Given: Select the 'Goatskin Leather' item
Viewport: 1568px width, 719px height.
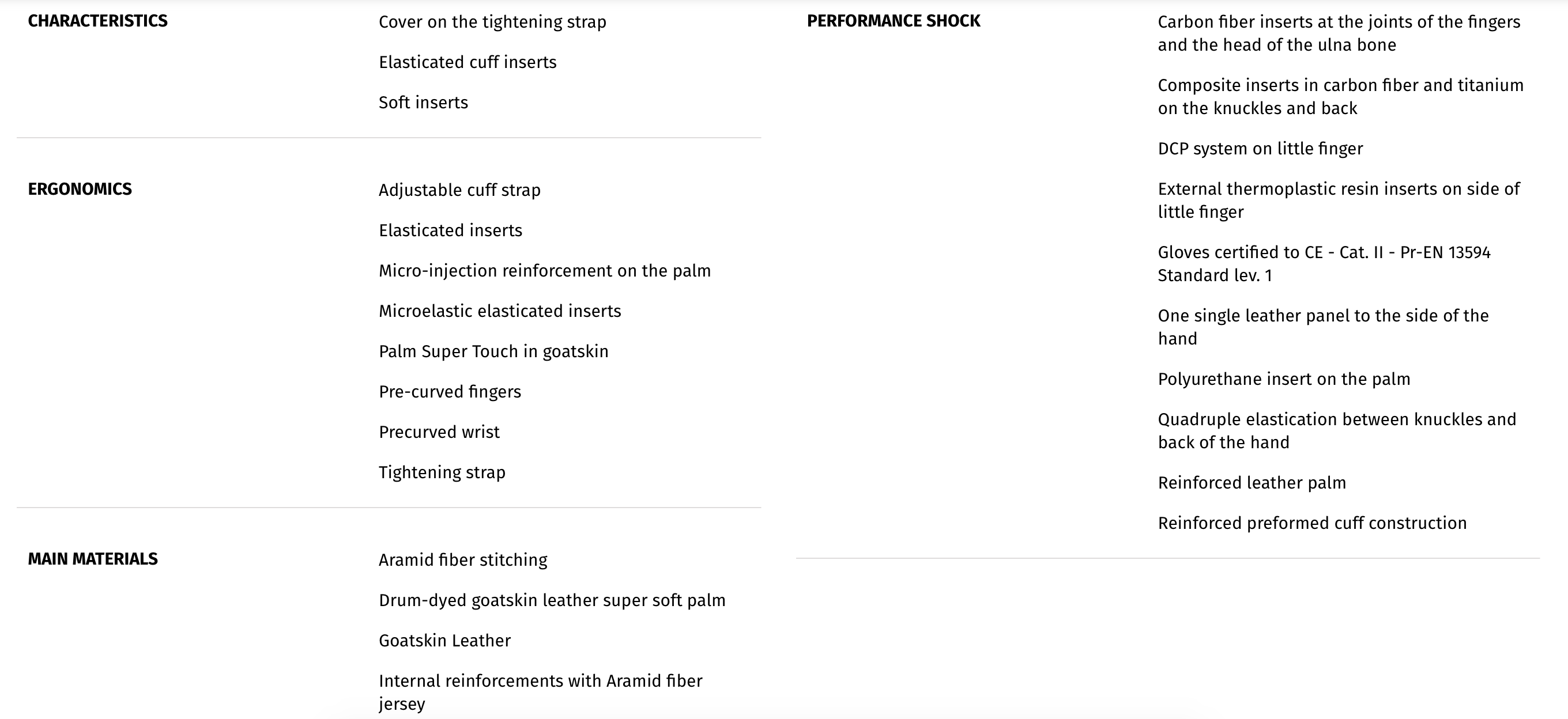Looking at the screenshot, I should [x=445, y=641].
